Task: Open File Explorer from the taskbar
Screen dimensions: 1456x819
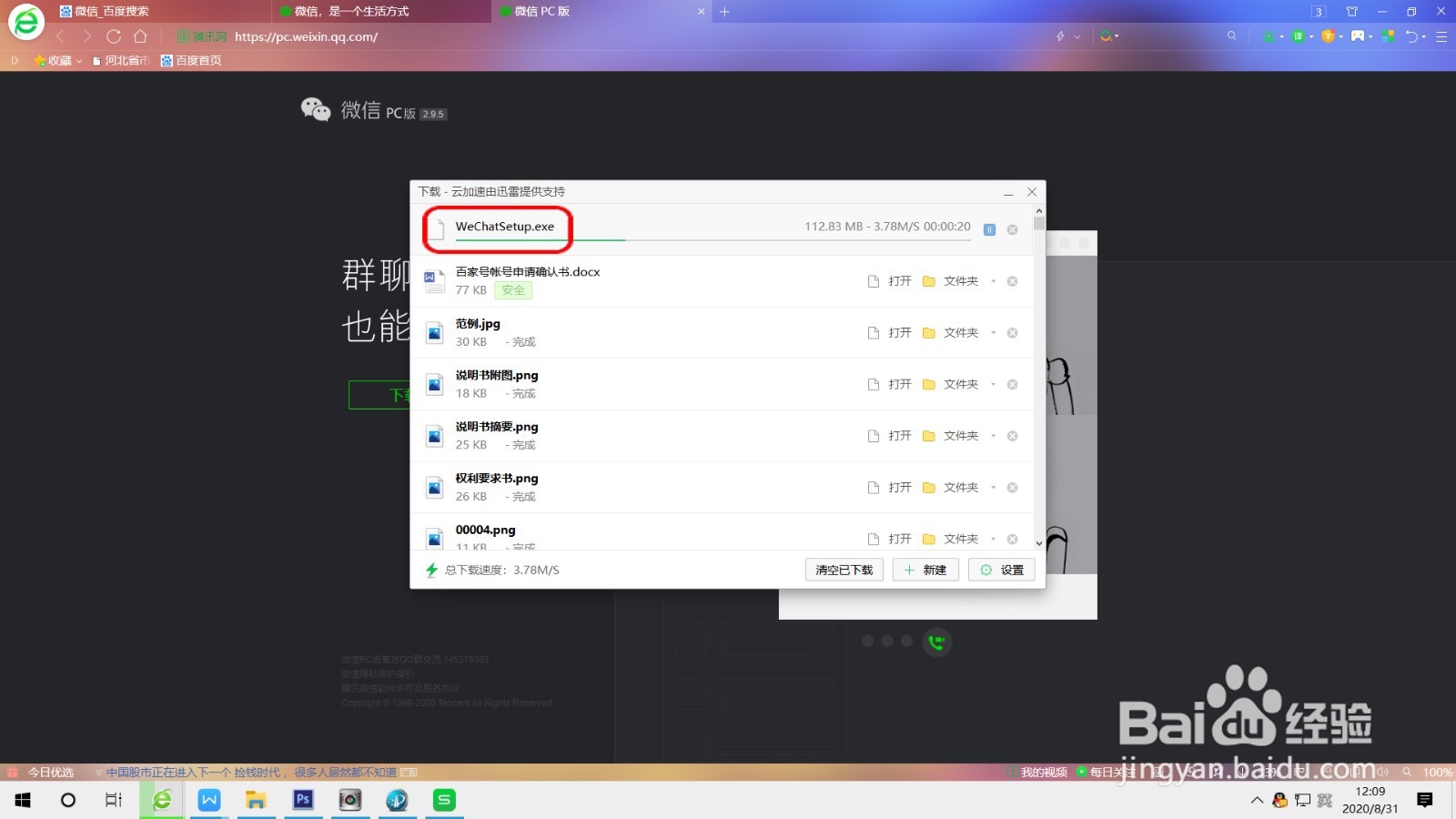Action: [x=256, y=800]
